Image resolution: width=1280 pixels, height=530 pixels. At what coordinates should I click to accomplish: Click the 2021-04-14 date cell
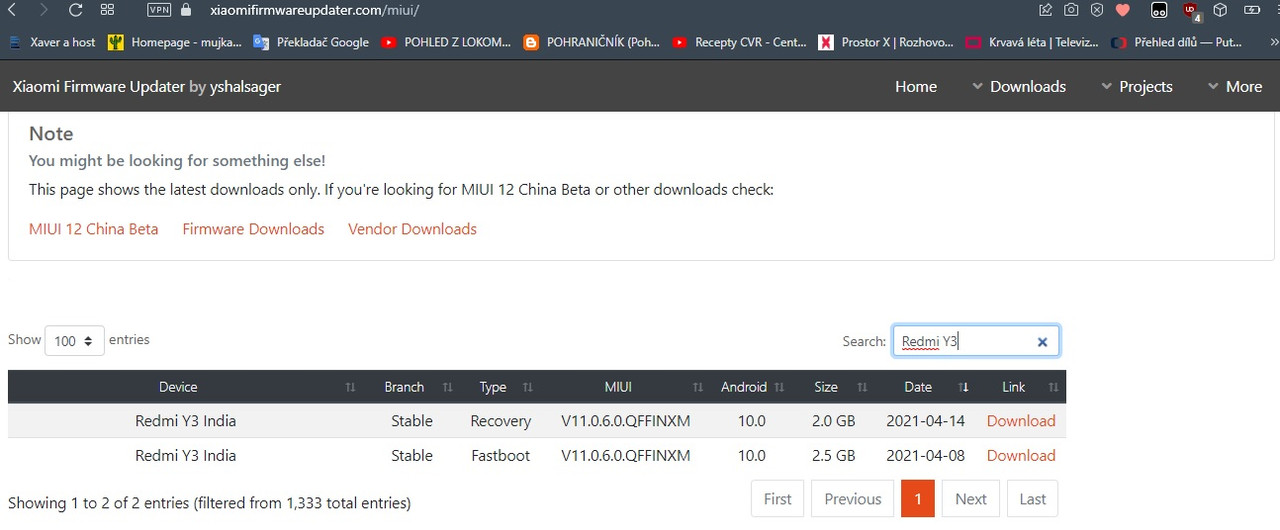[925, 421]
